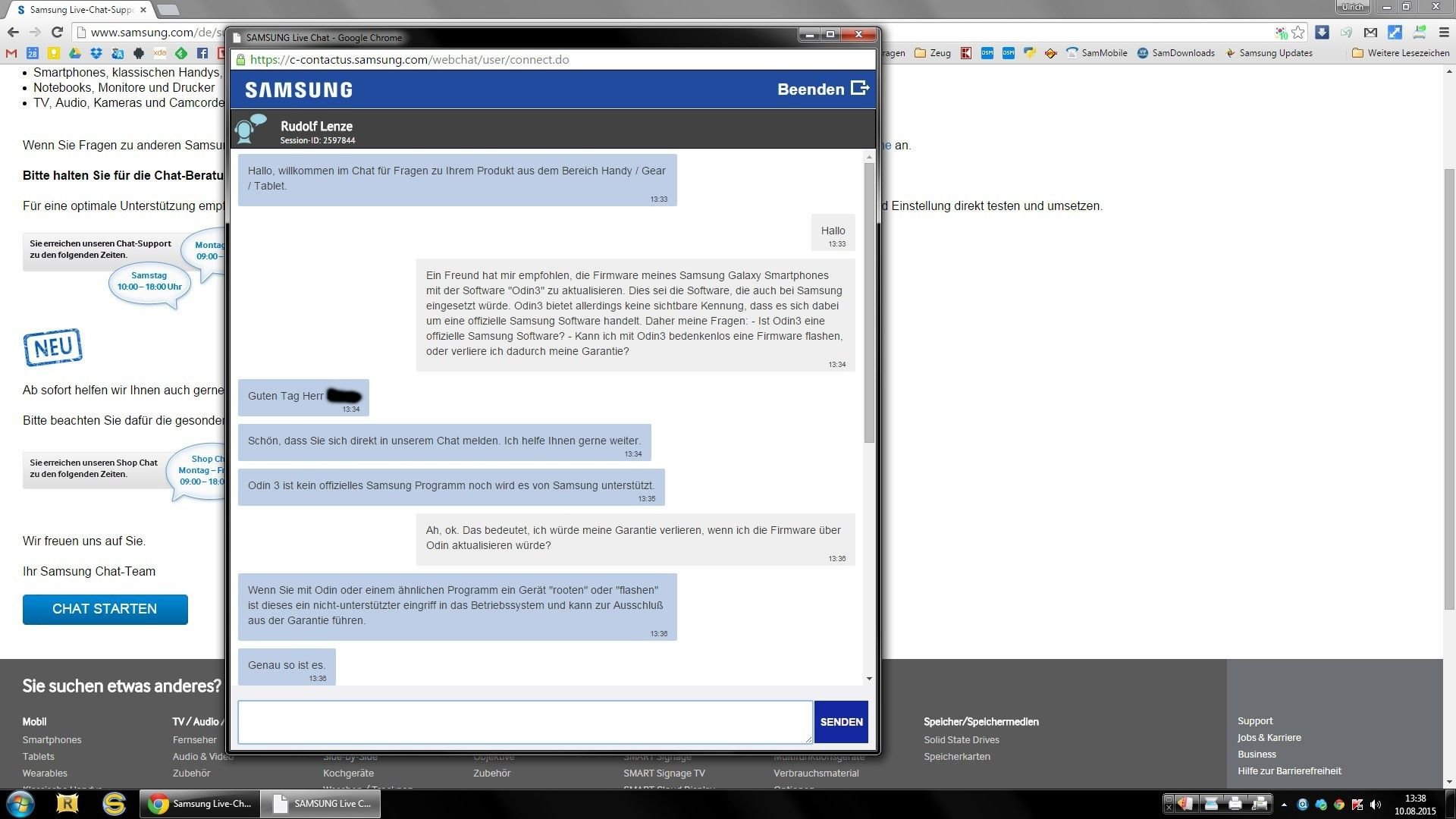1456x819 pixels.
Task: Open the Ulrich profile menu
Action: [x=1354, y=7]
